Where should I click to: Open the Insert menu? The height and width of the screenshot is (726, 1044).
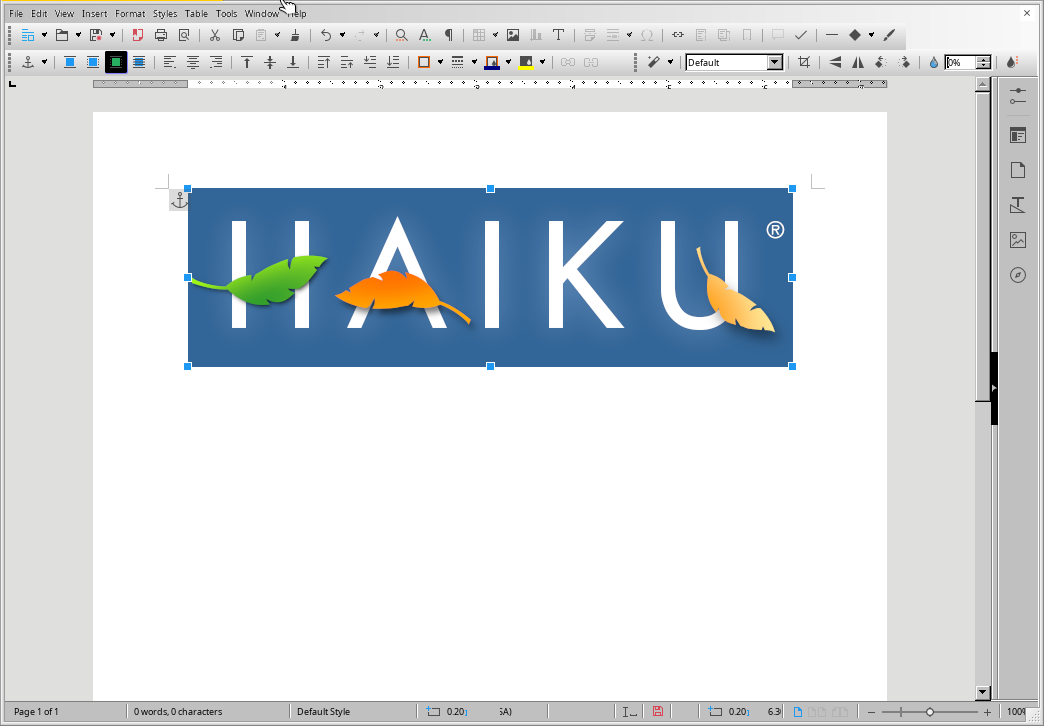coord(95,13)
